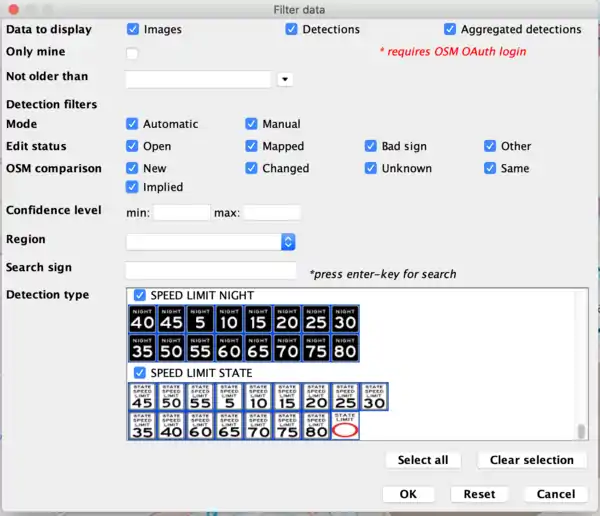Screen dimensions: 600x516
Task: Enable the Only mine checkbox
Action: click(132, 53)
